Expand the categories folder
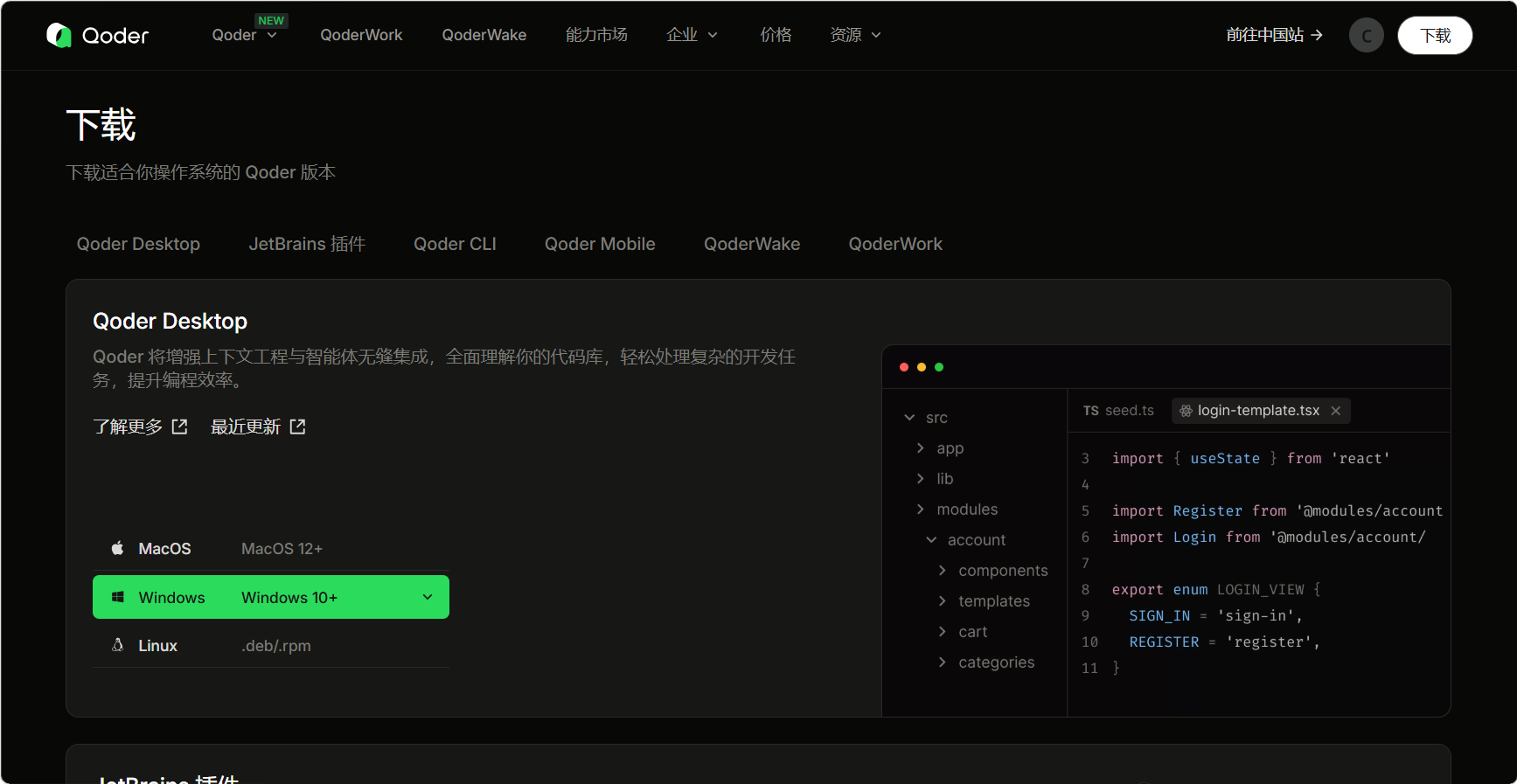The image size is (1517, 784). [942, 663]
